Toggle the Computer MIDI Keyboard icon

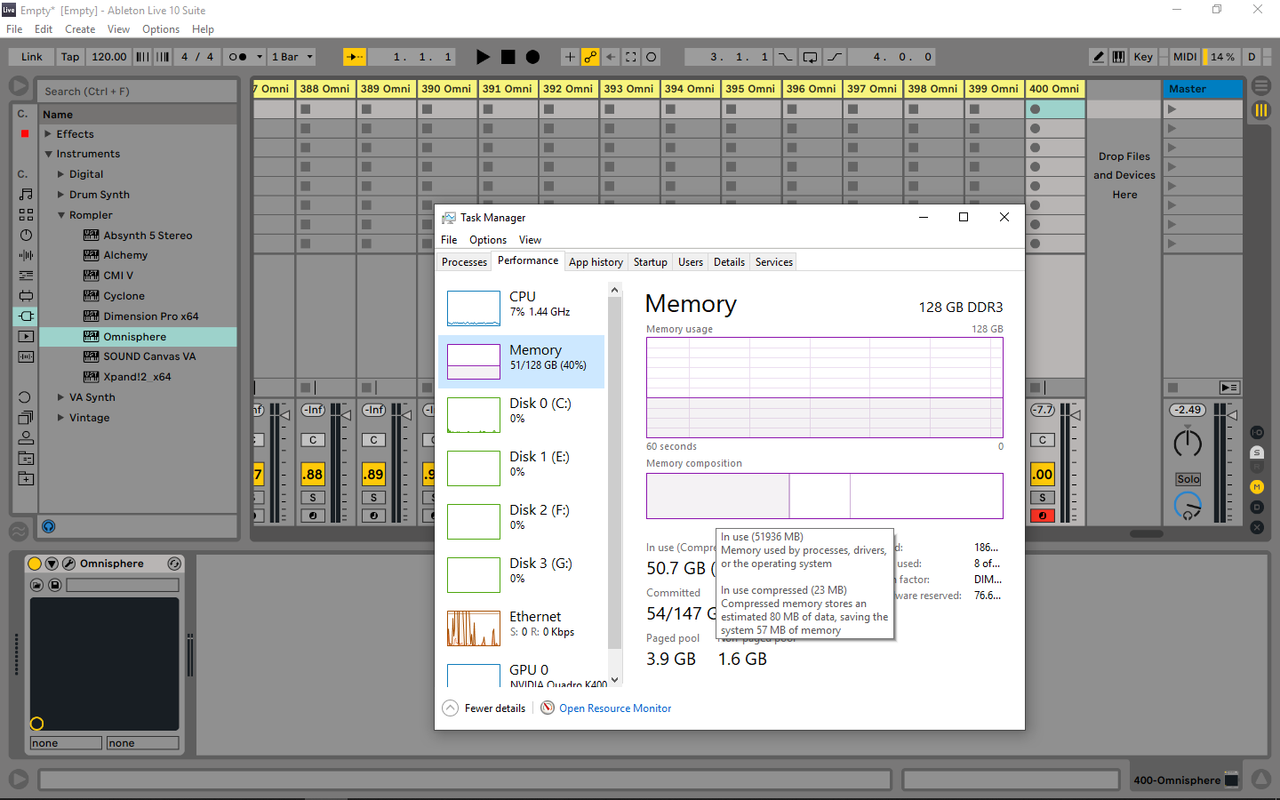1118,57
